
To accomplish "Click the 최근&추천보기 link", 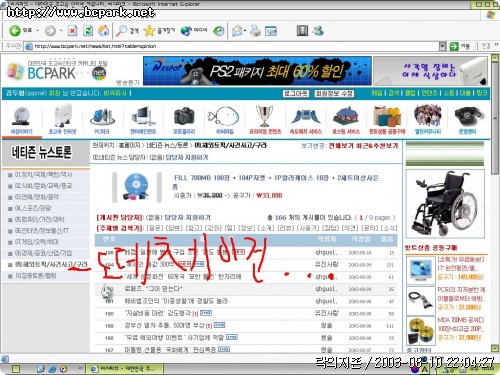I will click(x=377, y=146).
